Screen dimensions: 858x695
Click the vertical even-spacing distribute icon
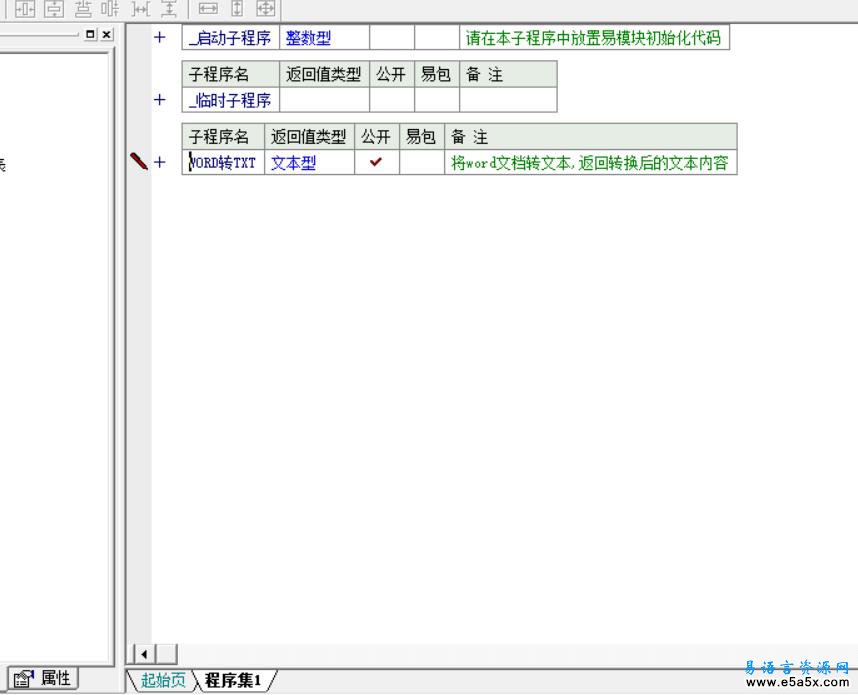tap(83, 9)
